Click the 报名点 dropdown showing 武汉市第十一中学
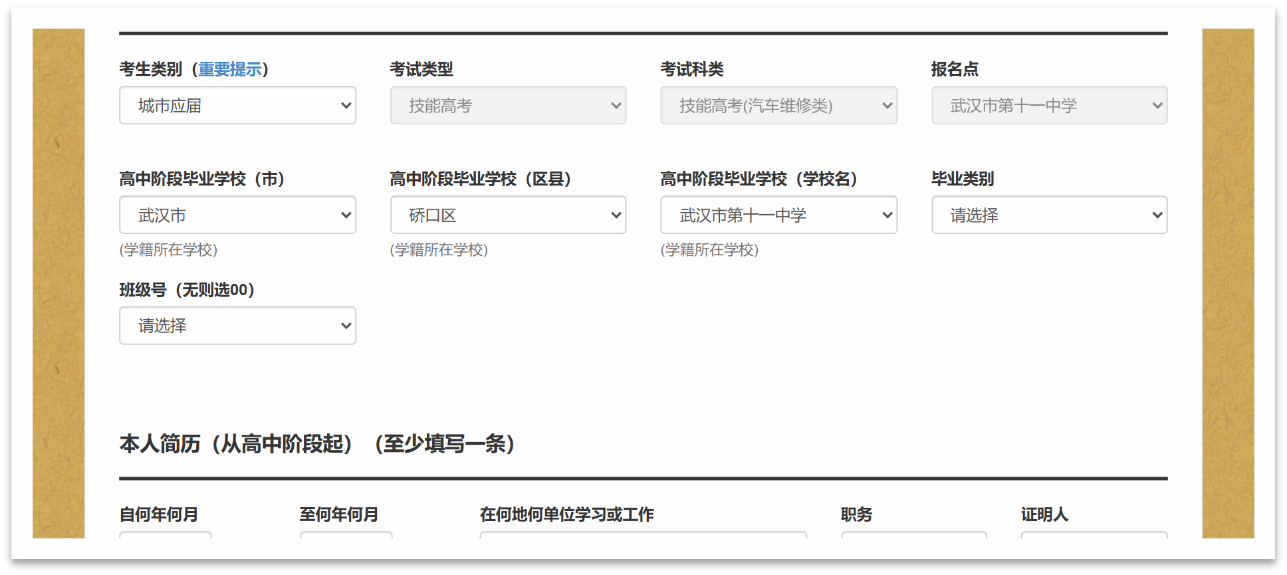 [1049, 105]
